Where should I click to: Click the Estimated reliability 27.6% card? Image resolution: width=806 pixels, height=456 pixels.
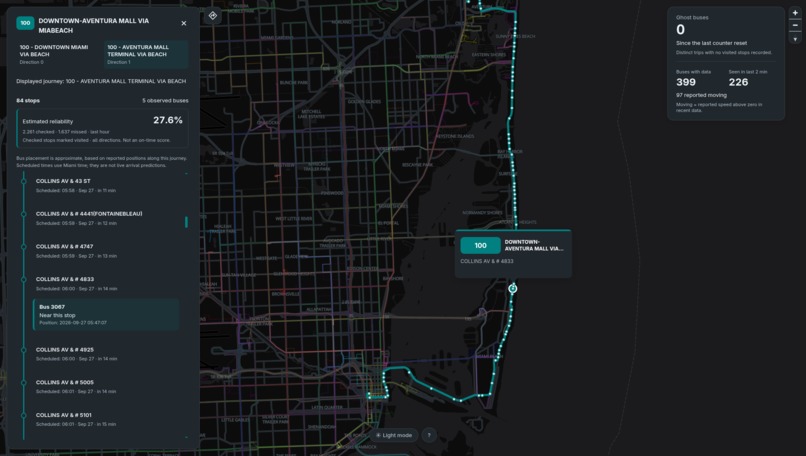102,129
